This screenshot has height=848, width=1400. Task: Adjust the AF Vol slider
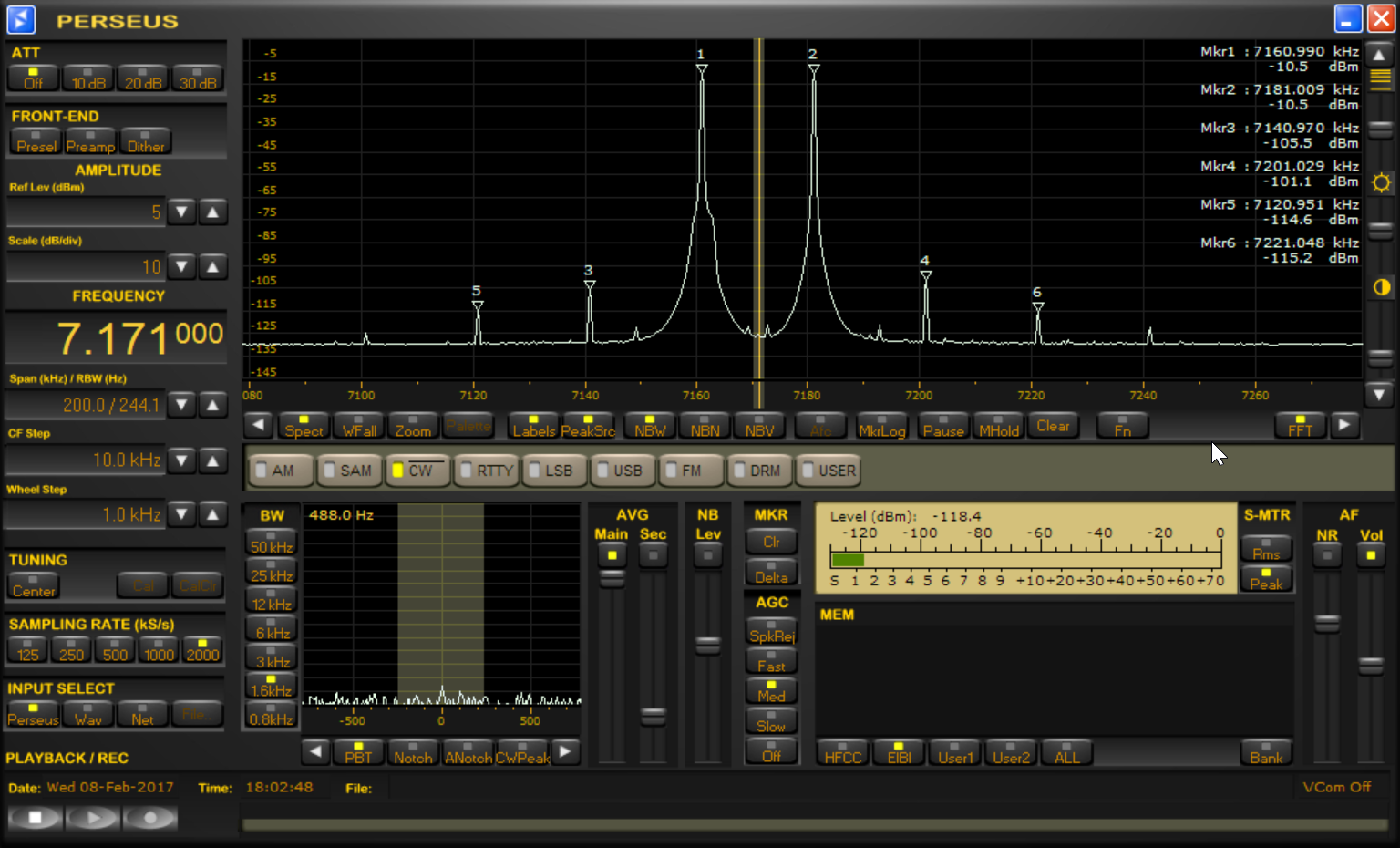click(1371, 666)
